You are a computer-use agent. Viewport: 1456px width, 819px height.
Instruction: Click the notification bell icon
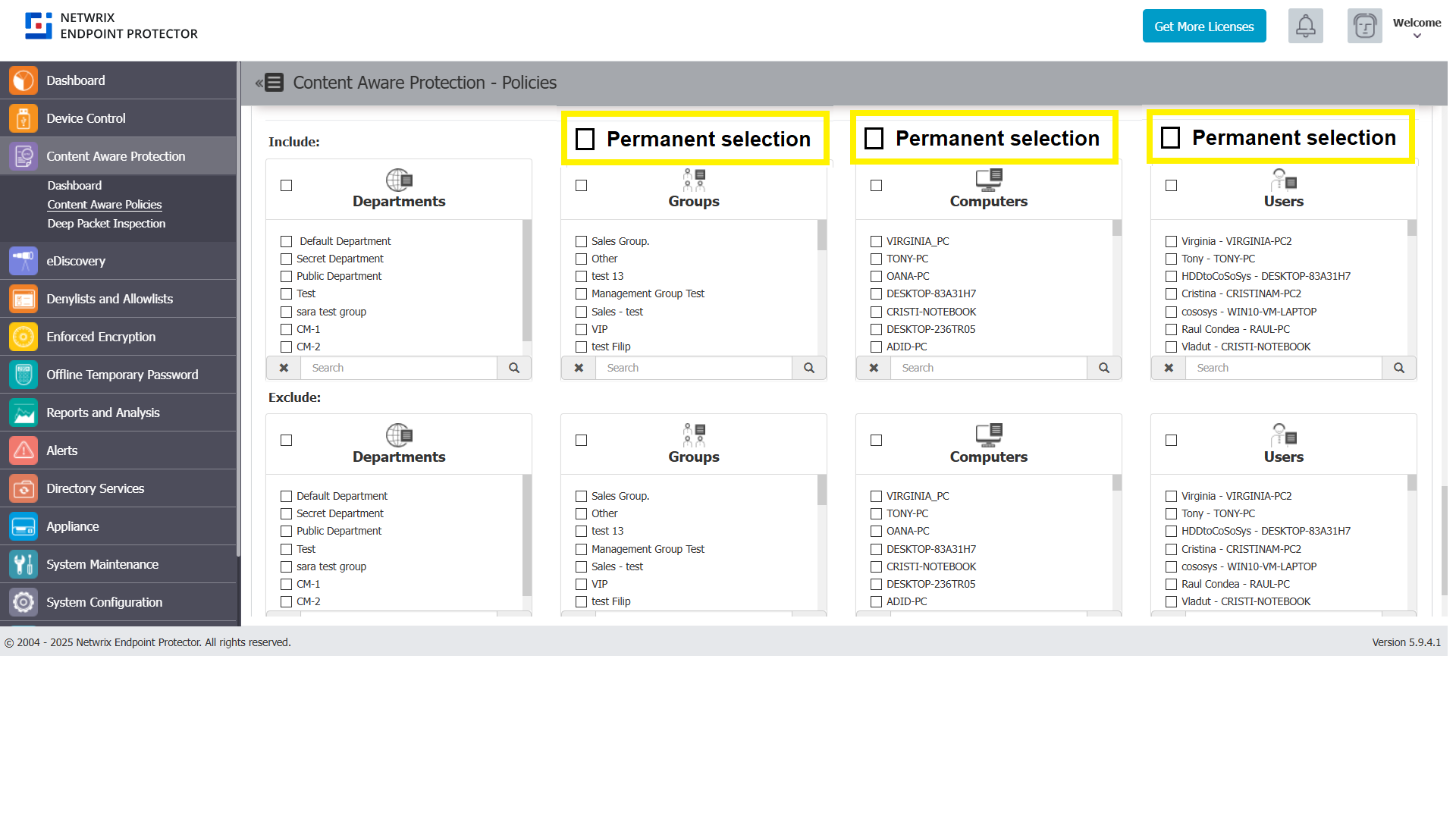(x=1305, y=27)
